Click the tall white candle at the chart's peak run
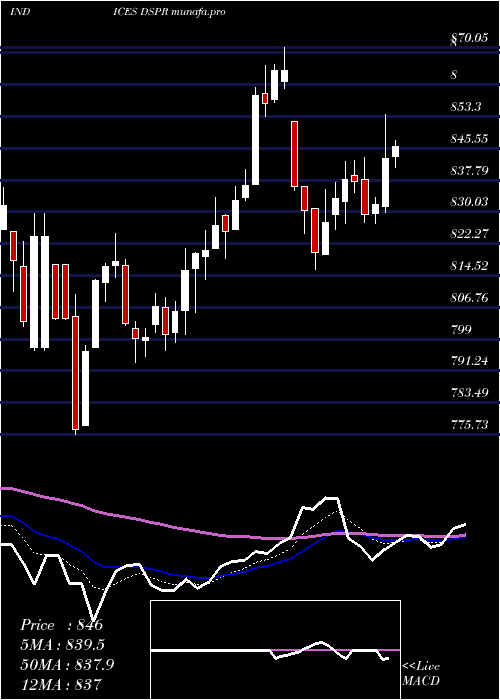500x700 pixels. 255,140
